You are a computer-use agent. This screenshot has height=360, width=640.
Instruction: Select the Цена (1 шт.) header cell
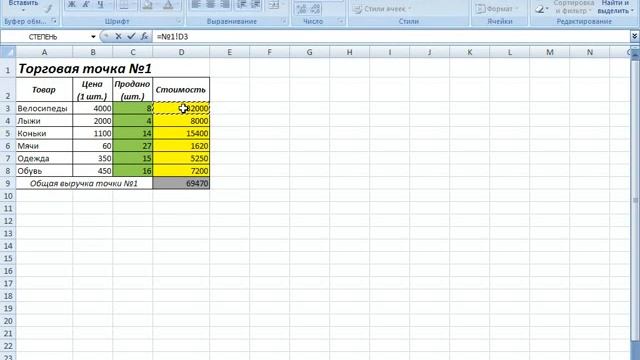click(x=93, y=89)
